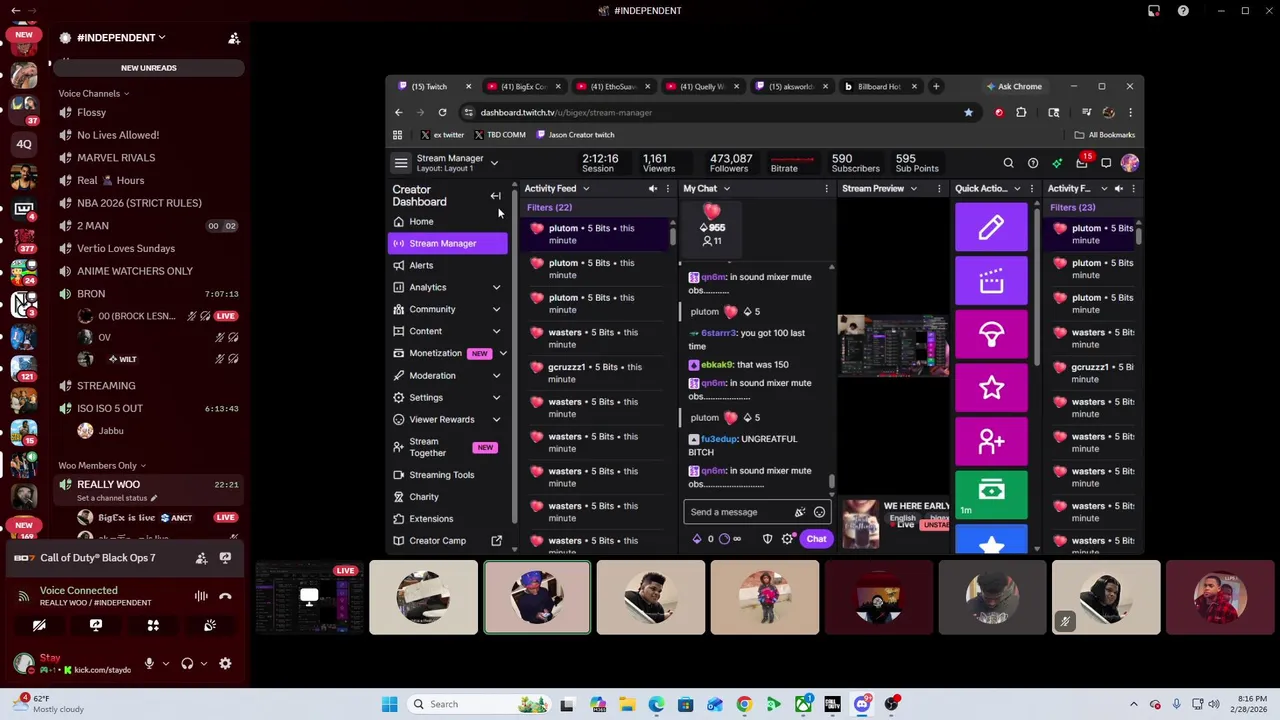This screenshot has height=720, width=1280.
Task: Open microphone input device options arrow
Action: [x=166, y=663]
